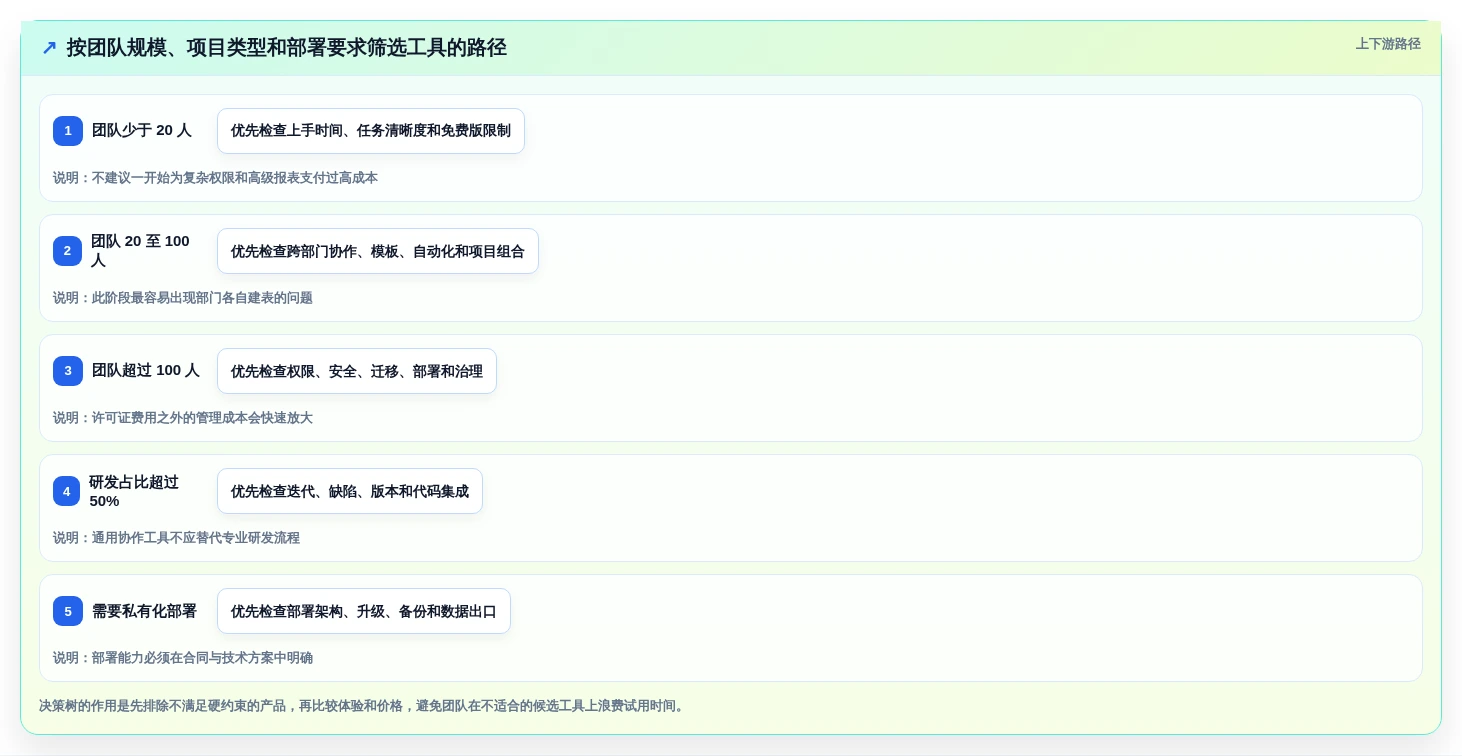
Task: Select step number badge 3
Action: click(68, 371)
